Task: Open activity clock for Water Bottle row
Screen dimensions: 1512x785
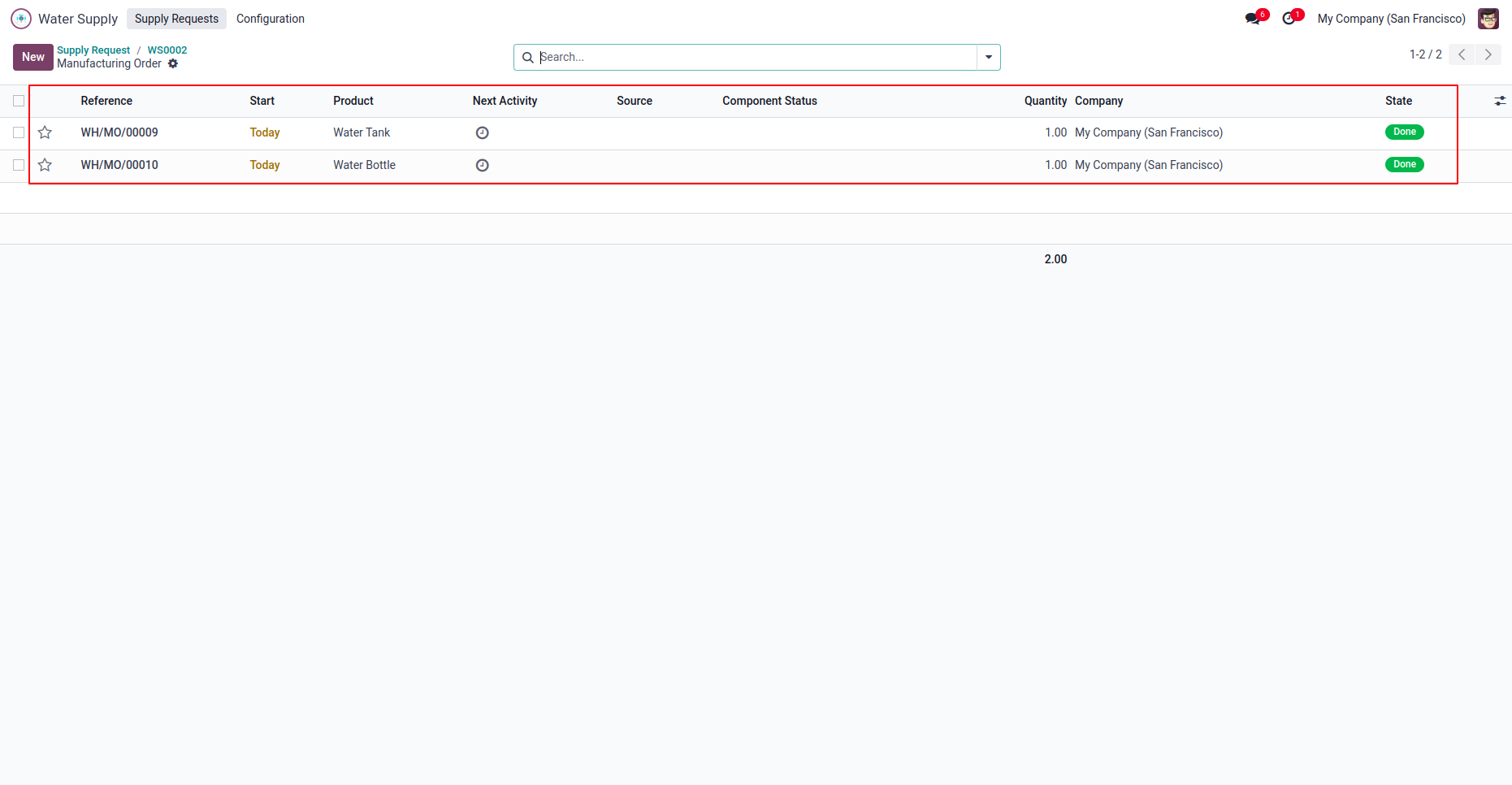Action: pyautogui.click(x=482, y=165)
